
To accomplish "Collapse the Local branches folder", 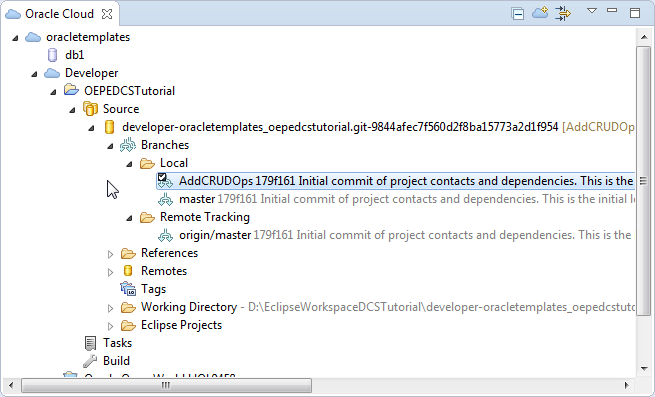I will coord(129,164).
